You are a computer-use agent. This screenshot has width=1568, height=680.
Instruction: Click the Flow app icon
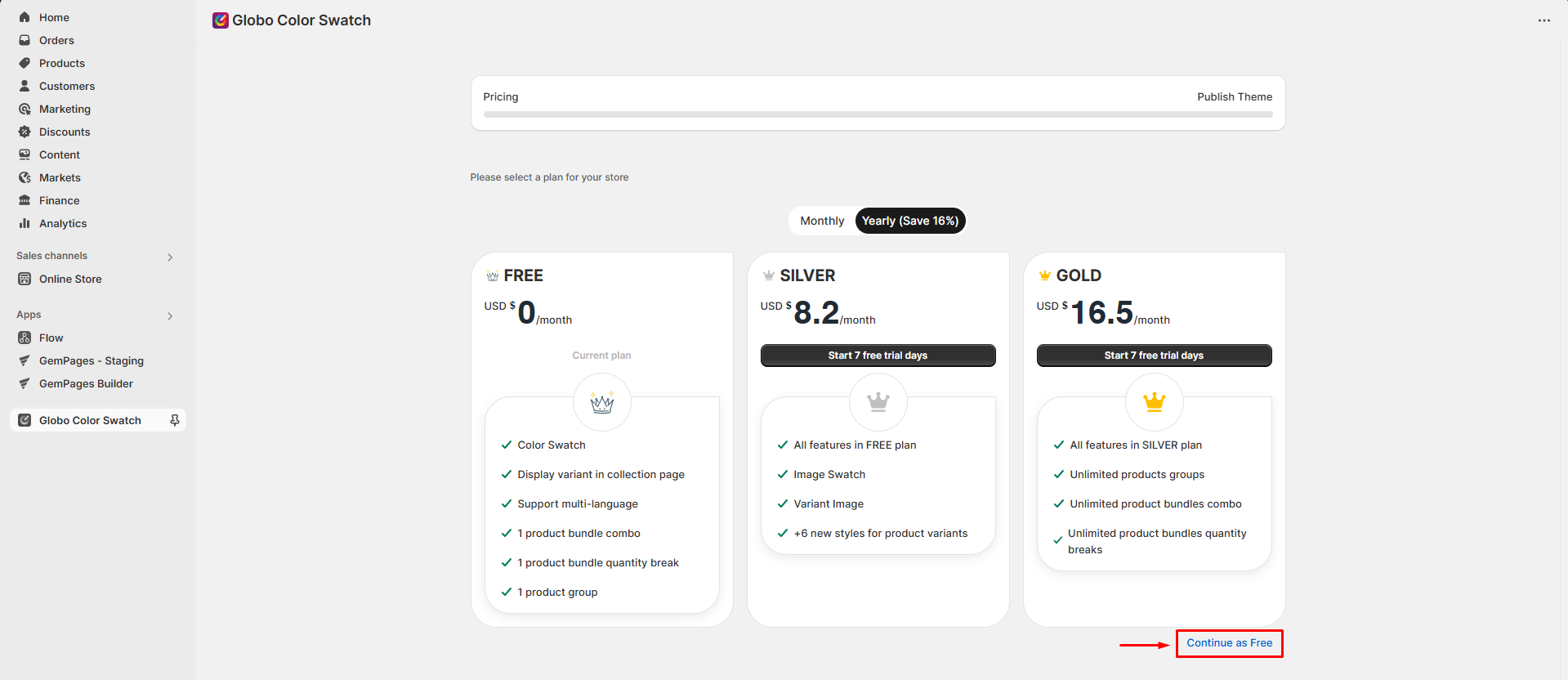click(25, 338)
